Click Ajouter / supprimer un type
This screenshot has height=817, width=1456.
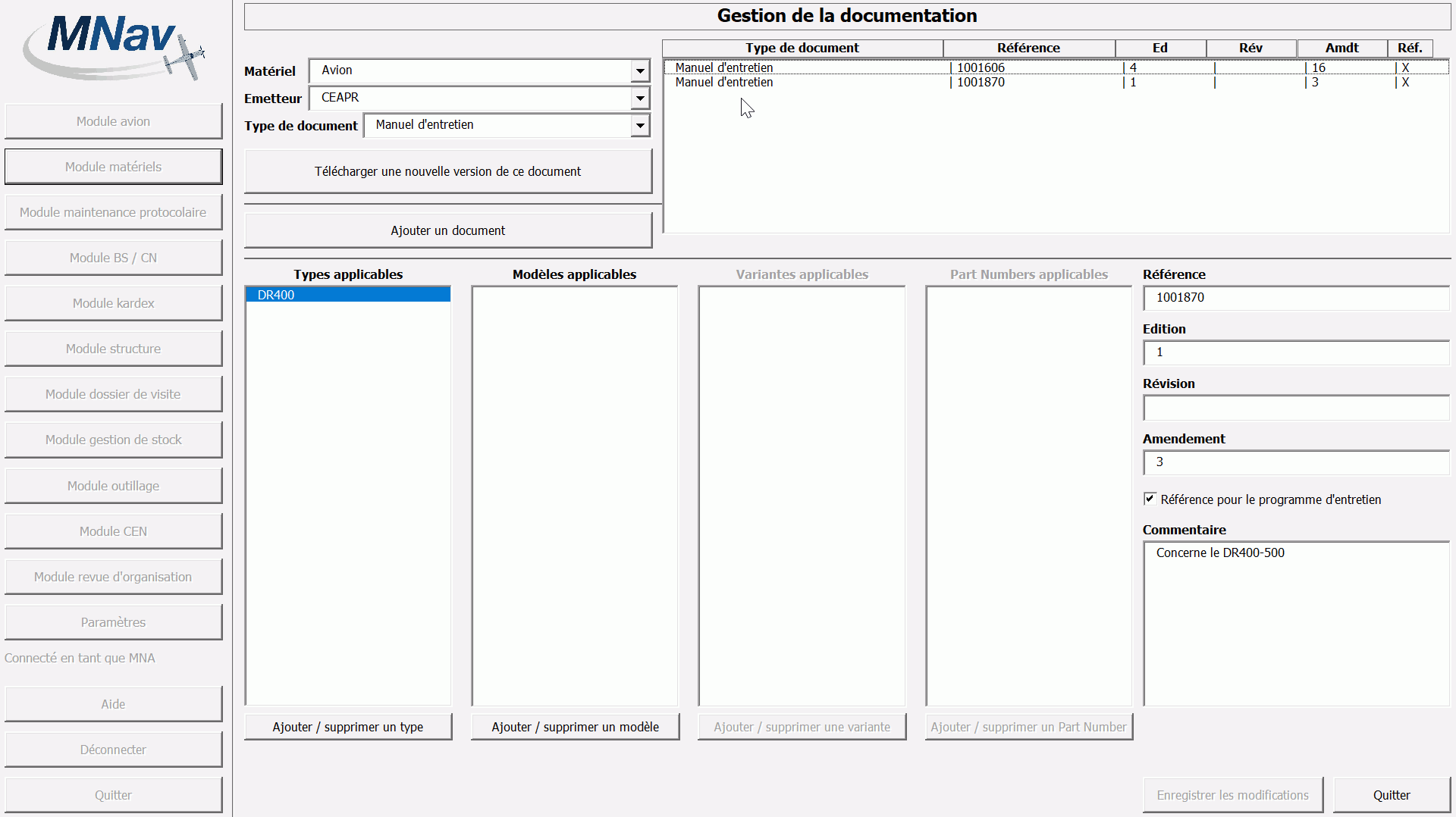[348, 727]
